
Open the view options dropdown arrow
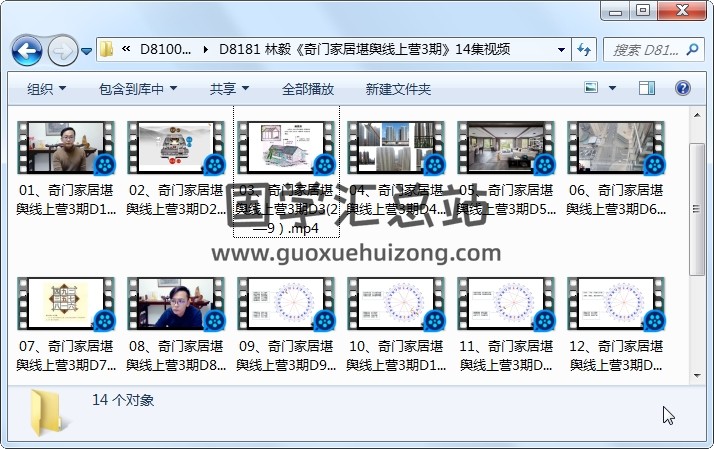[611, 88]
